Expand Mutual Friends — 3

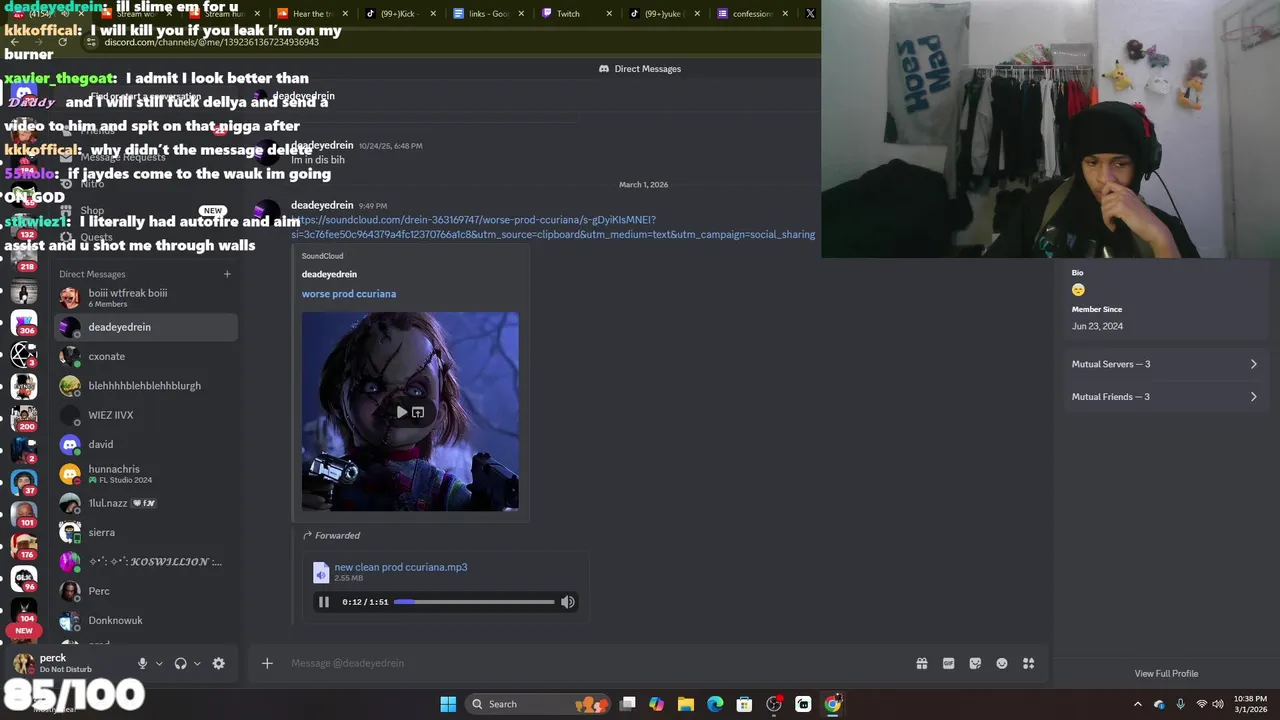1165,397
